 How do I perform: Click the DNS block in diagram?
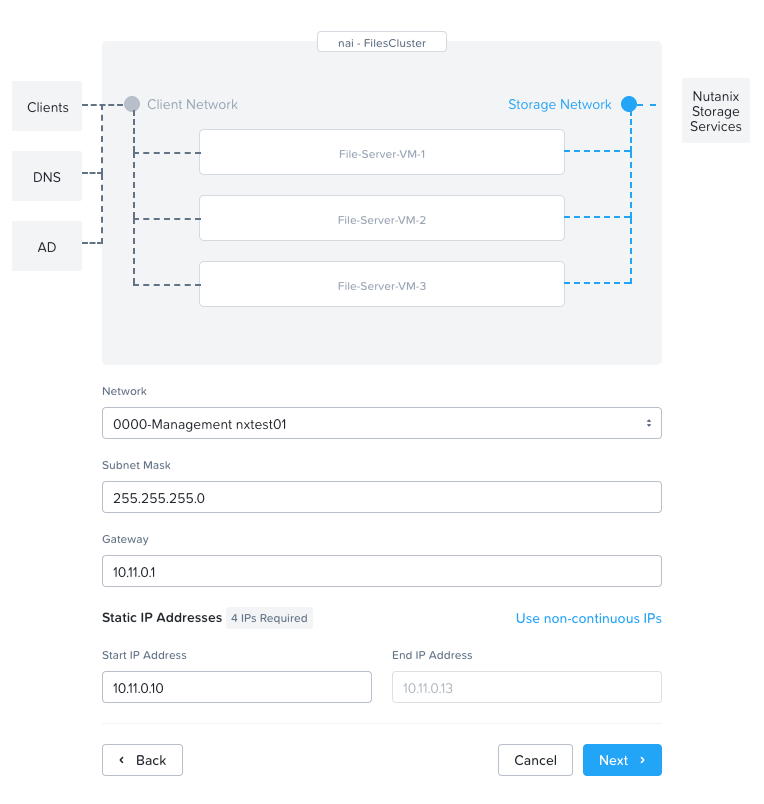pyautogui.click(x=47, y=177)
